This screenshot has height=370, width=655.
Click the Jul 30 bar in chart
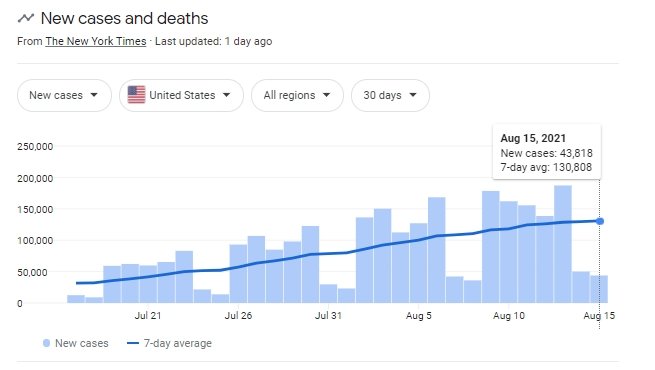point(310,264)
